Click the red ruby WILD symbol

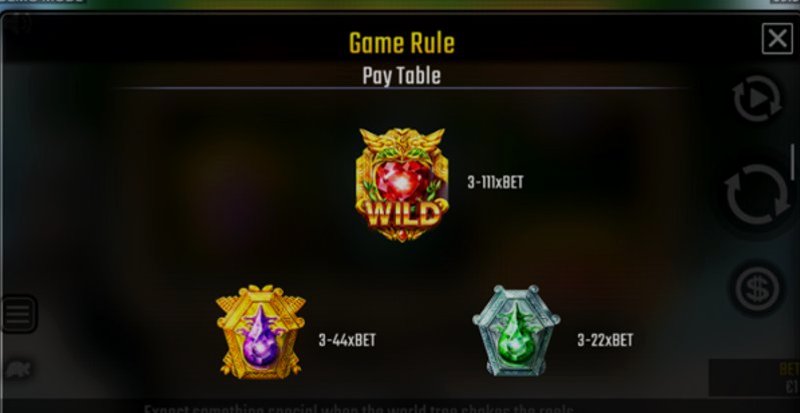pos(402,184)
